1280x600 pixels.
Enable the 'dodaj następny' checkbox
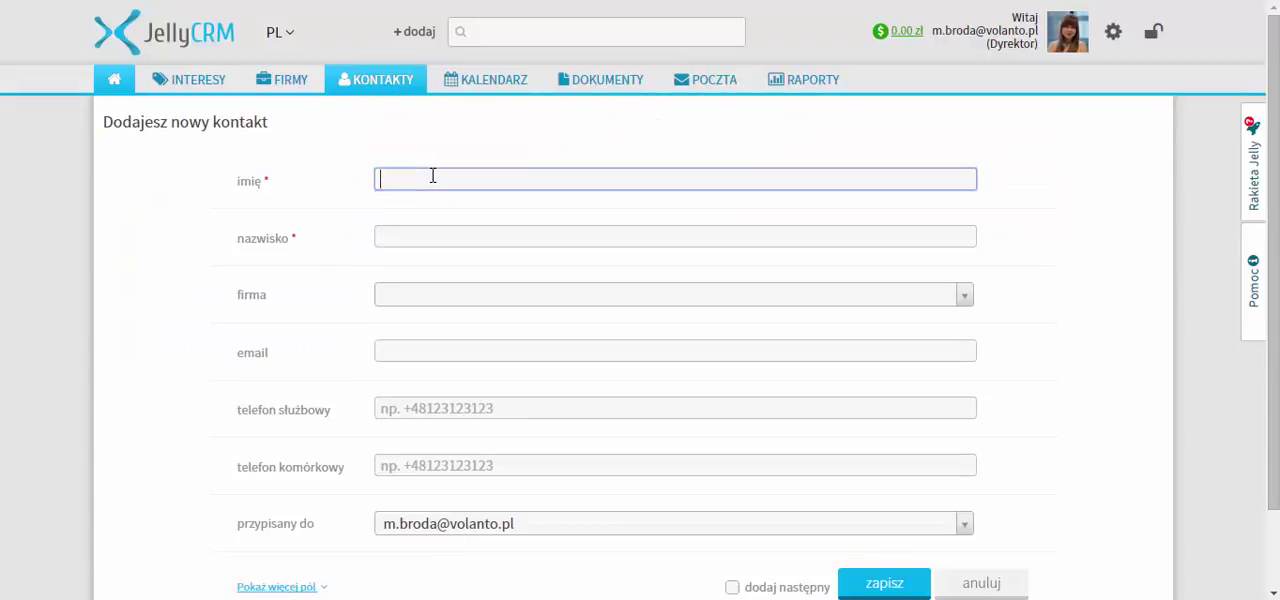click(732, 587)
